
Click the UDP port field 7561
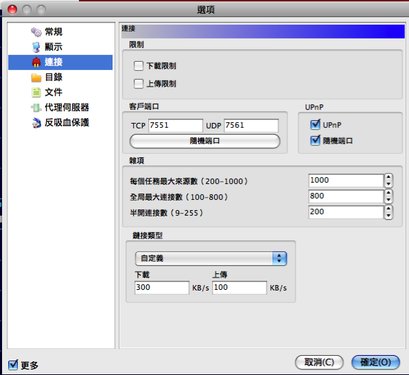click(x=251, y=126)
